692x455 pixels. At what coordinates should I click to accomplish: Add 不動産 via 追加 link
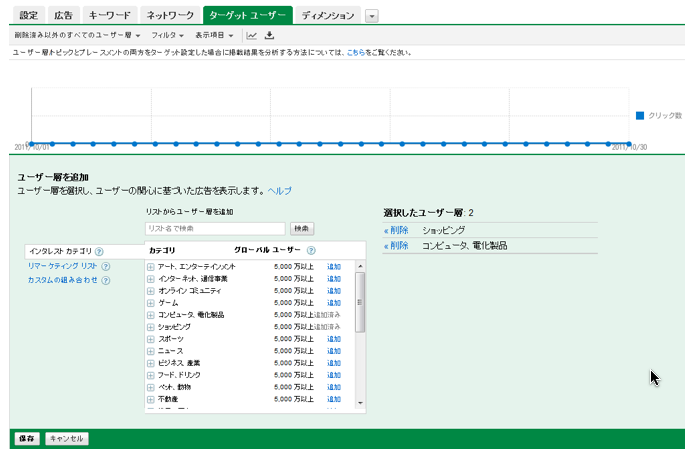tap(334, 399)
